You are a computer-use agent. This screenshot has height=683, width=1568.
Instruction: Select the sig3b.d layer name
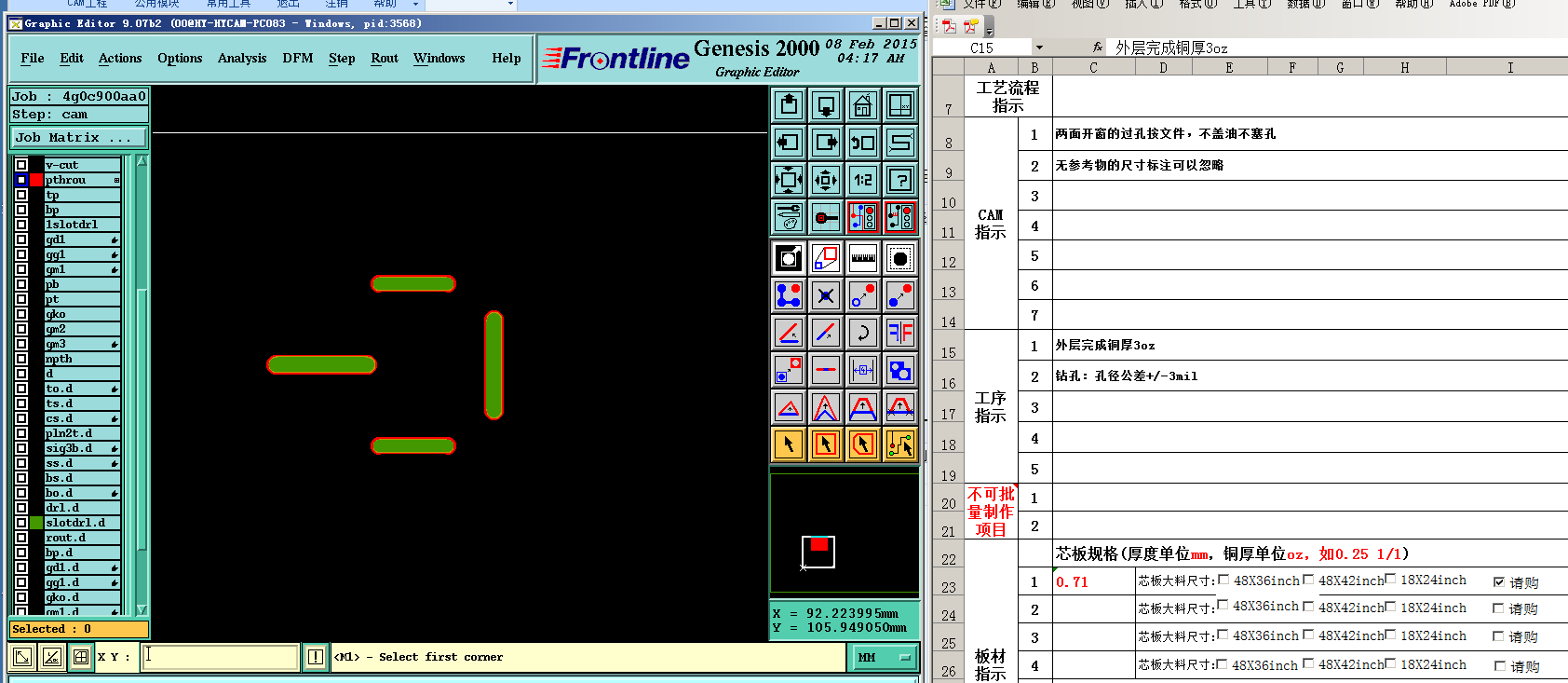83,448
